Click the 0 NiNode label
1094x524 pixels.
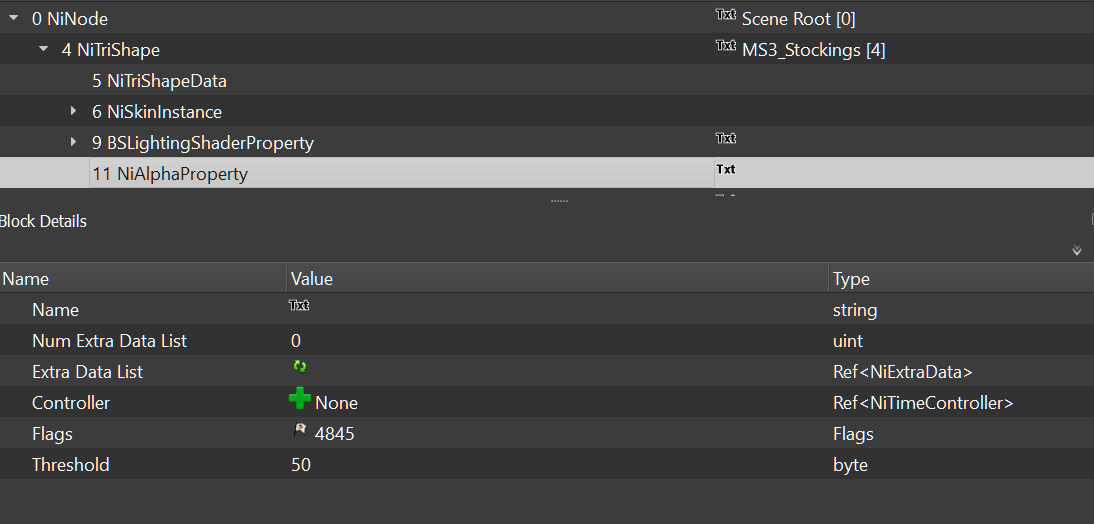point(70,19)
